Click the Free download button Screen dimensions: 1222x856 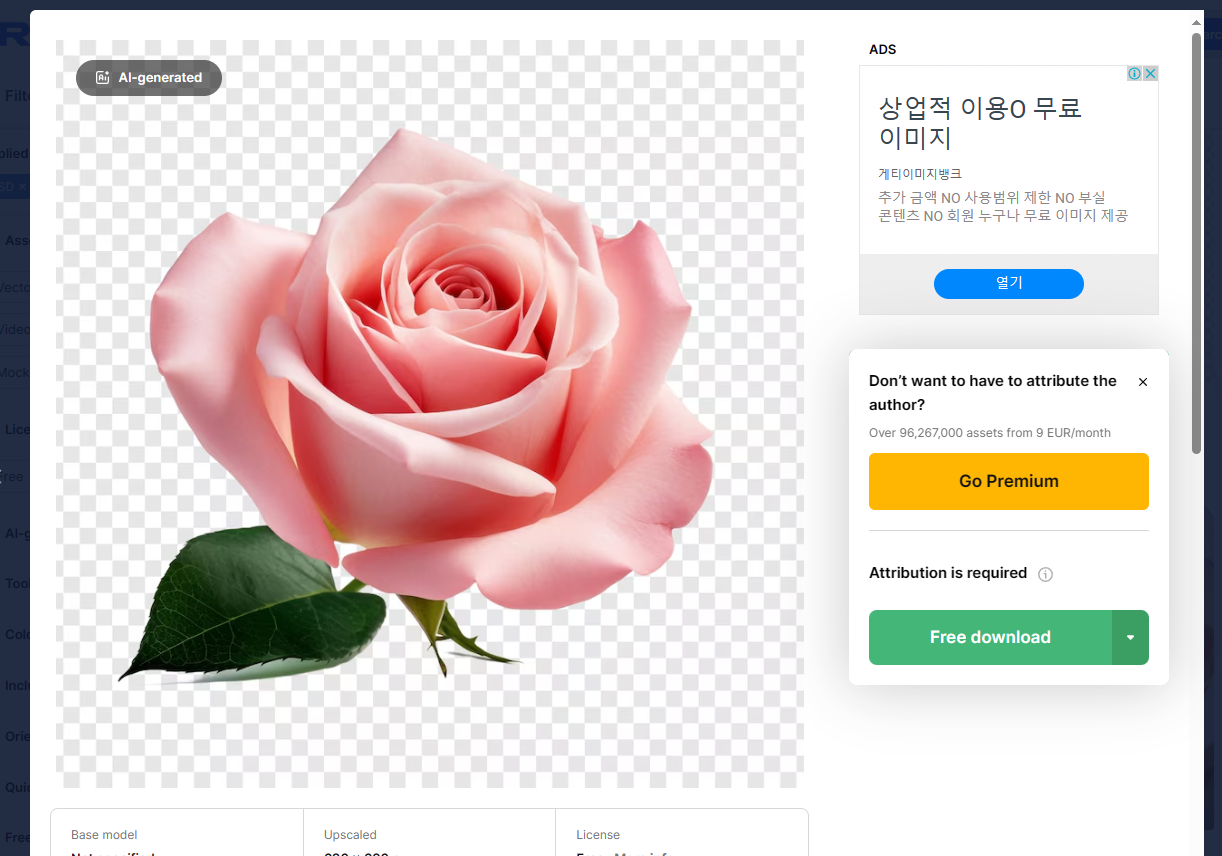pyautogui.click(x=990, y=637)
